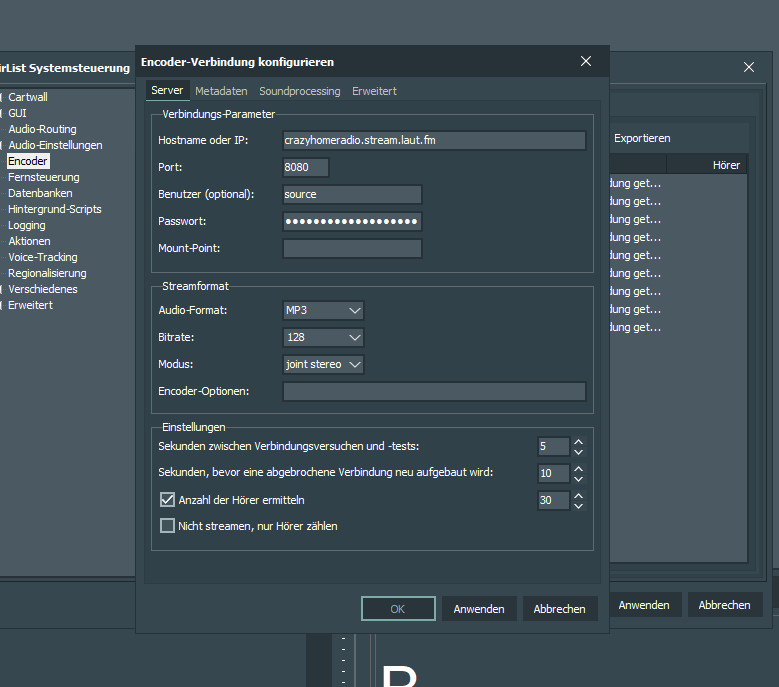The image size is (779, 687).
Task: Click the Hostname oder IP field
Action: pos(434,140)
